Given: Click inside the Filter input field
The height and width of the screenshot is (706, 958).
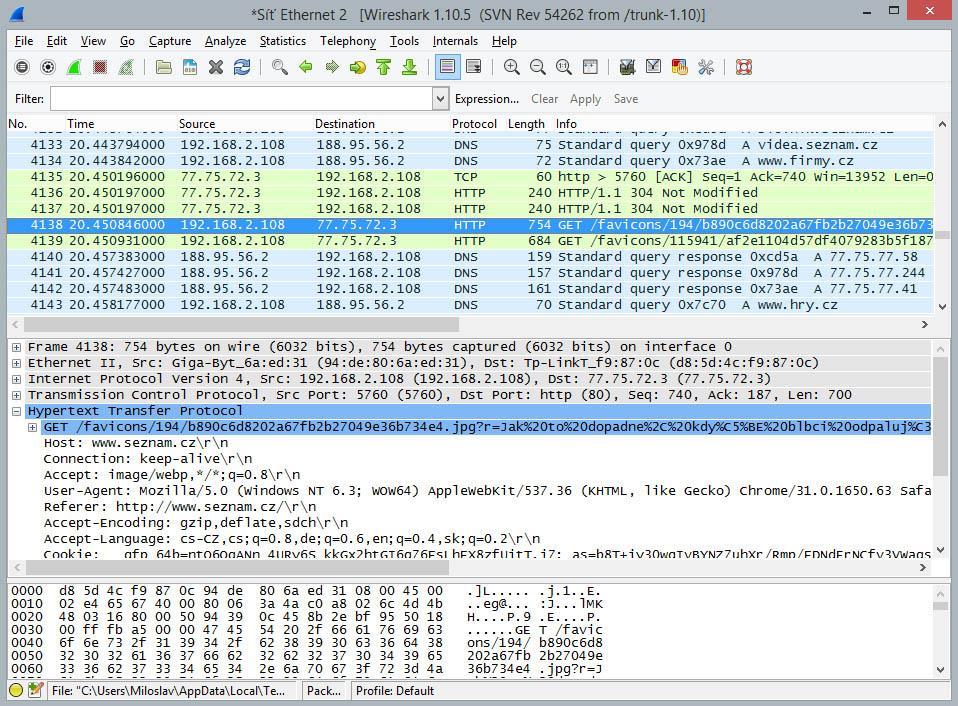Looking at the screenshot, I should 242,99.
